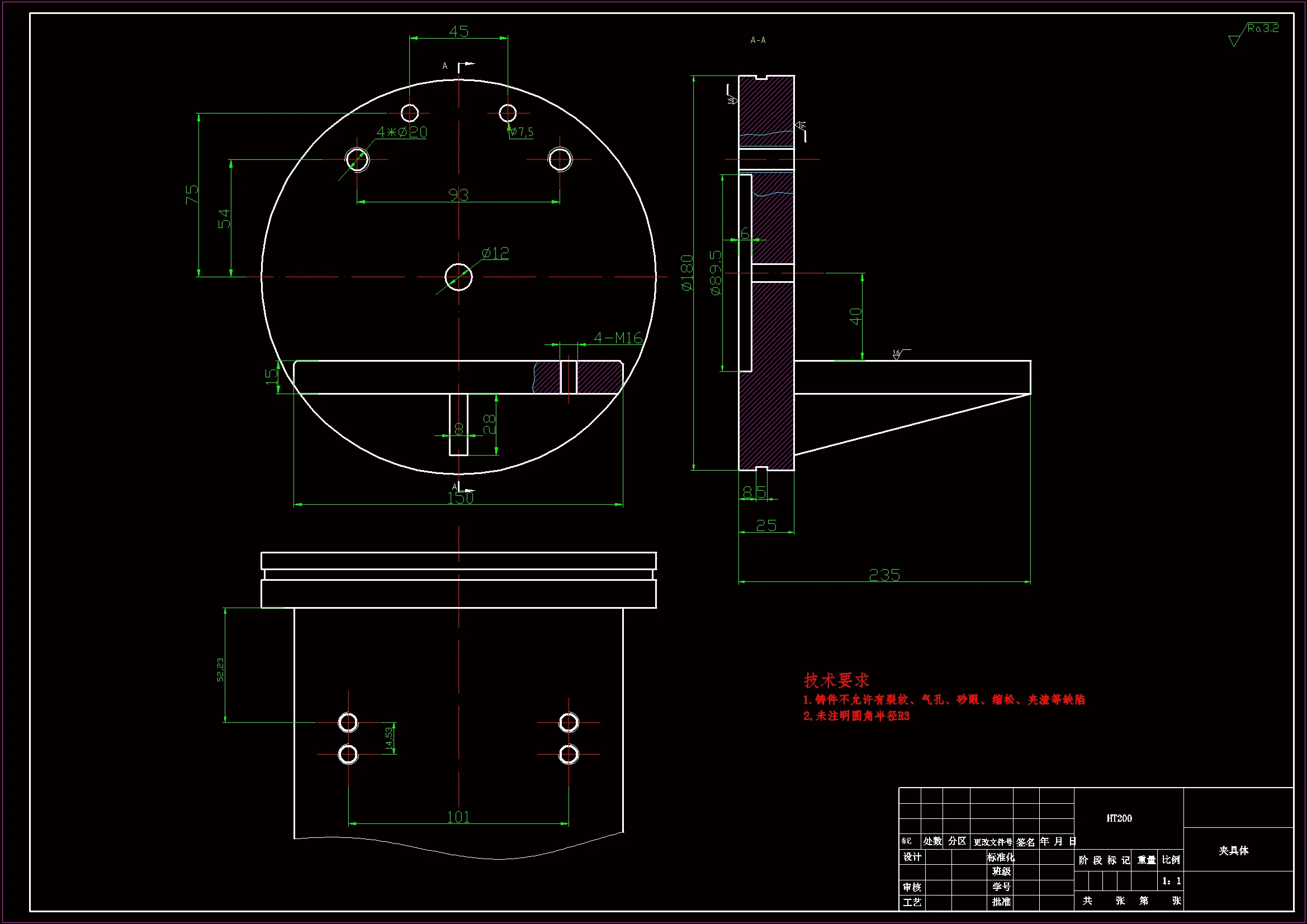This screenshot has height=924, width=1307.
Task: Click the 技术要求 heading text
Action: tap(836, 680)
